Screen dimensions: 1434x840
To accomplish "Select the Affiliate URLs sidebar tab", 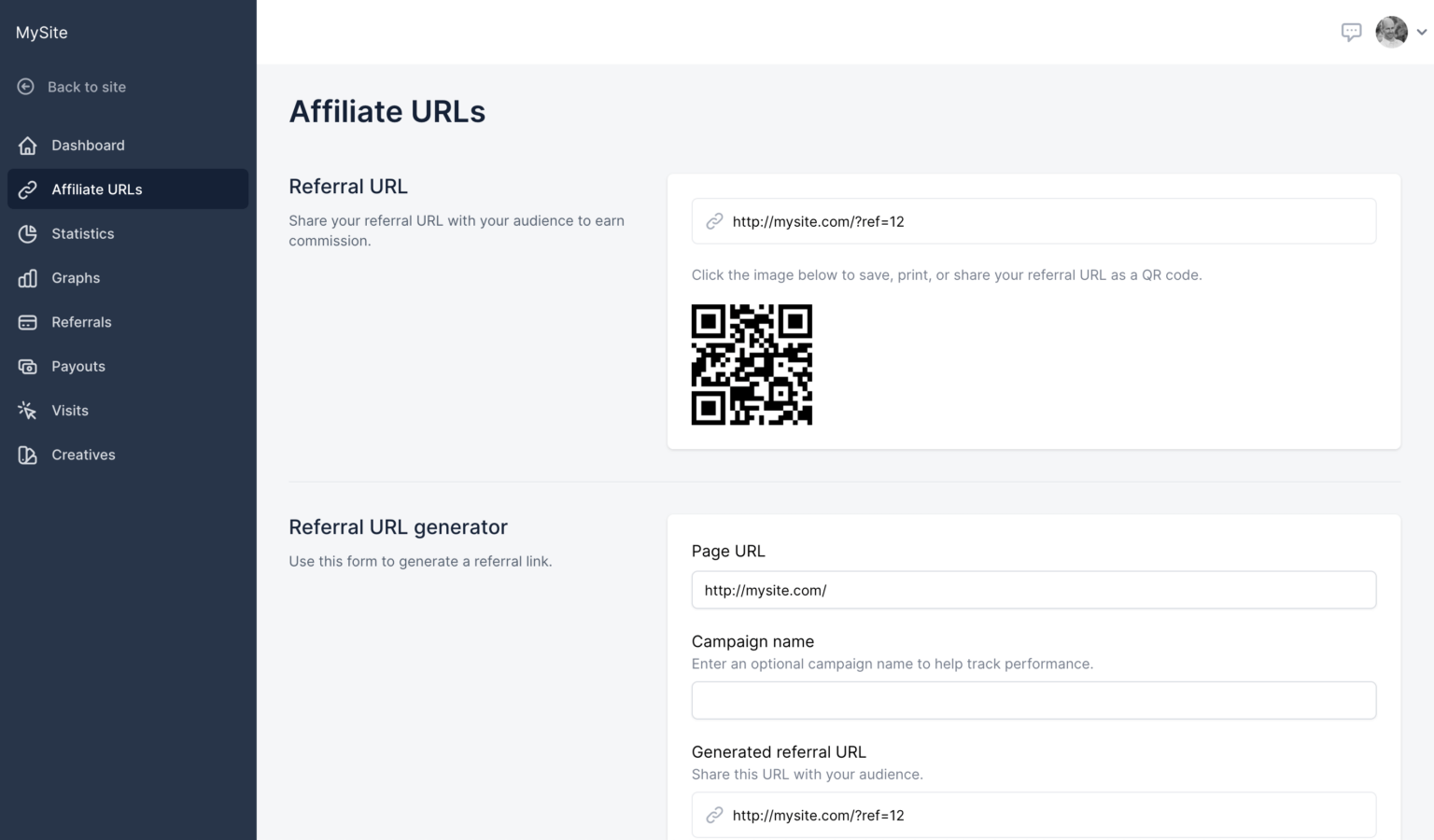I will pyautogui.click(x=97, y=189).
